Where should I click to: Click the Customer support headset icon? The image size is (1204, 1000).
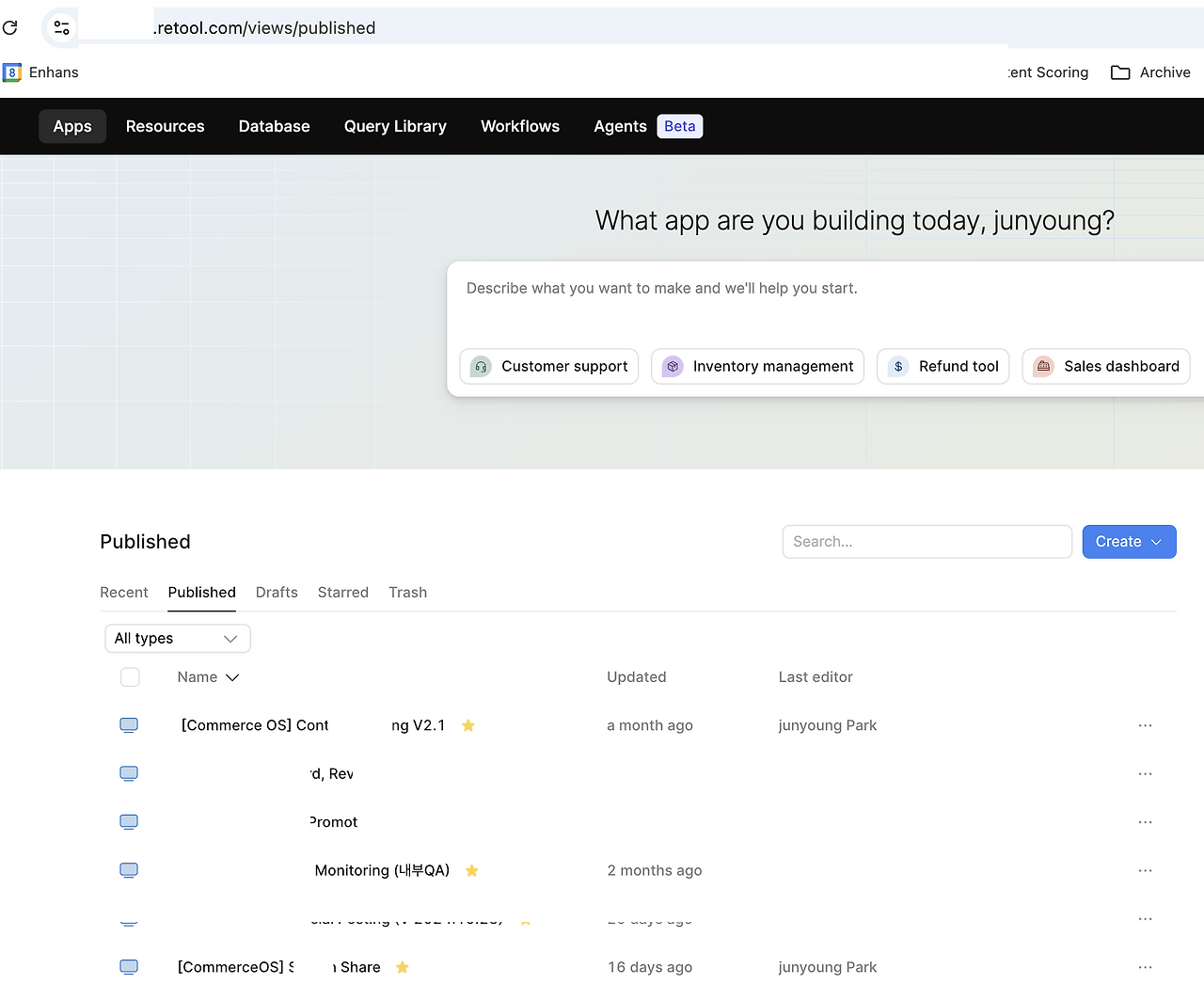coord(481,367)
